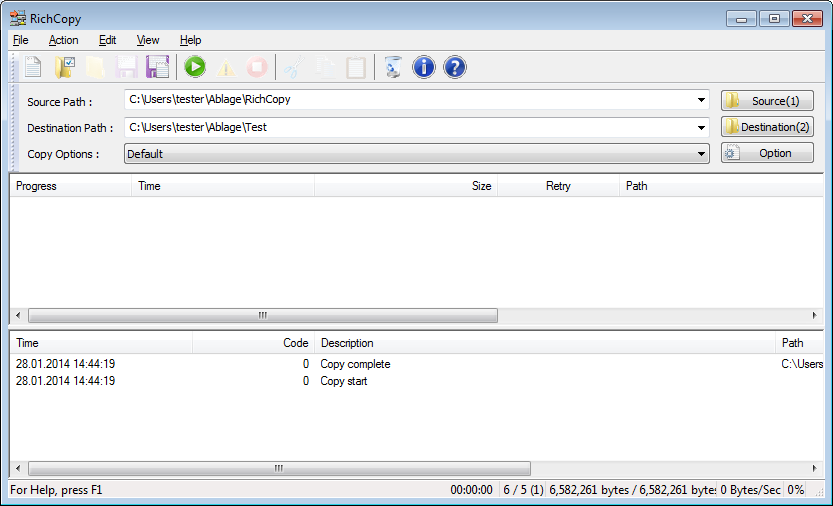This screenshot has width=833, height=506.
Task: Click the Progress column header
Action: (71, 186)
